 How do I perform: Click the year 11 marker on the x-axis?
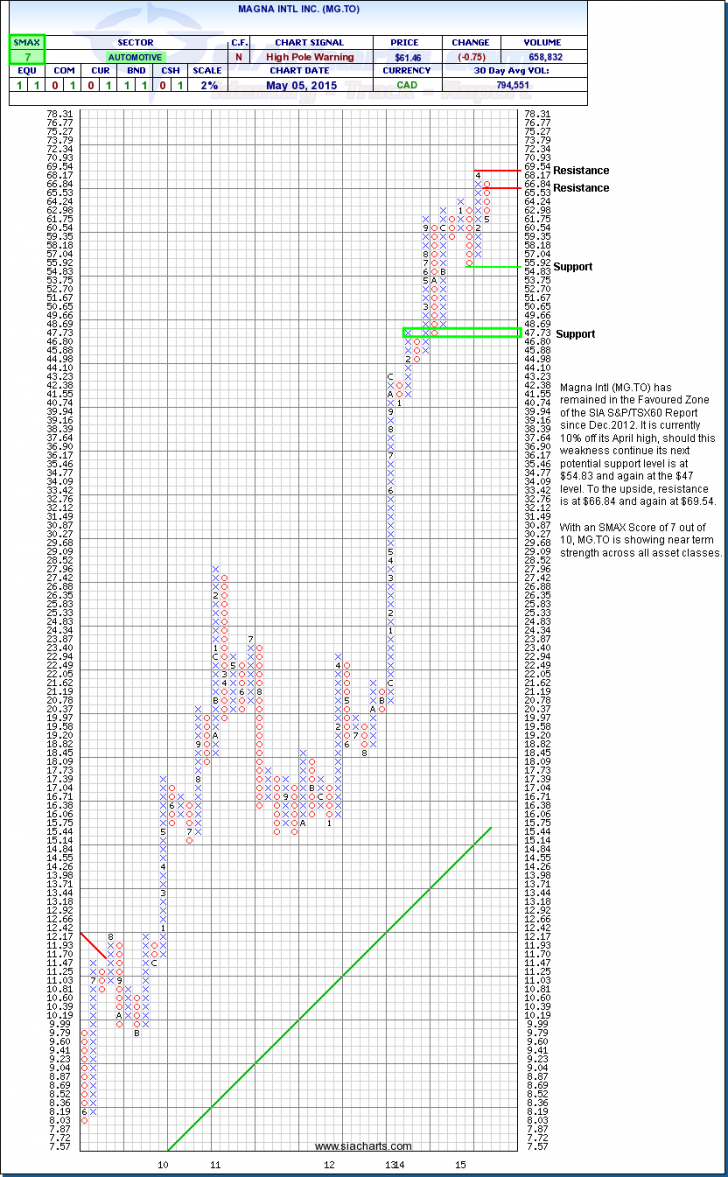point(215,1166)
